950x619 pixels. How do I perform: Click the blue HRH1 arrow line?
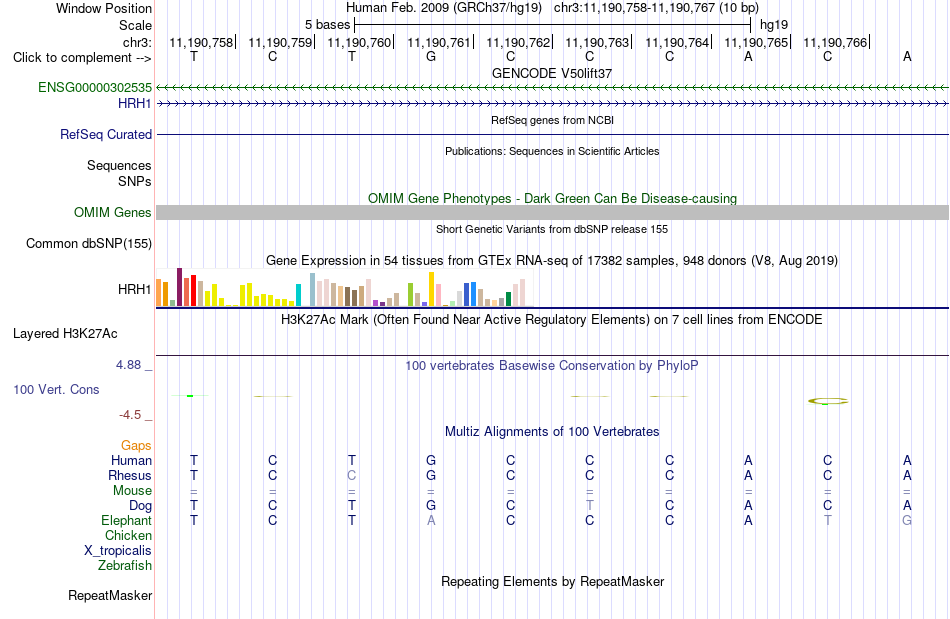tap(552, 104)
